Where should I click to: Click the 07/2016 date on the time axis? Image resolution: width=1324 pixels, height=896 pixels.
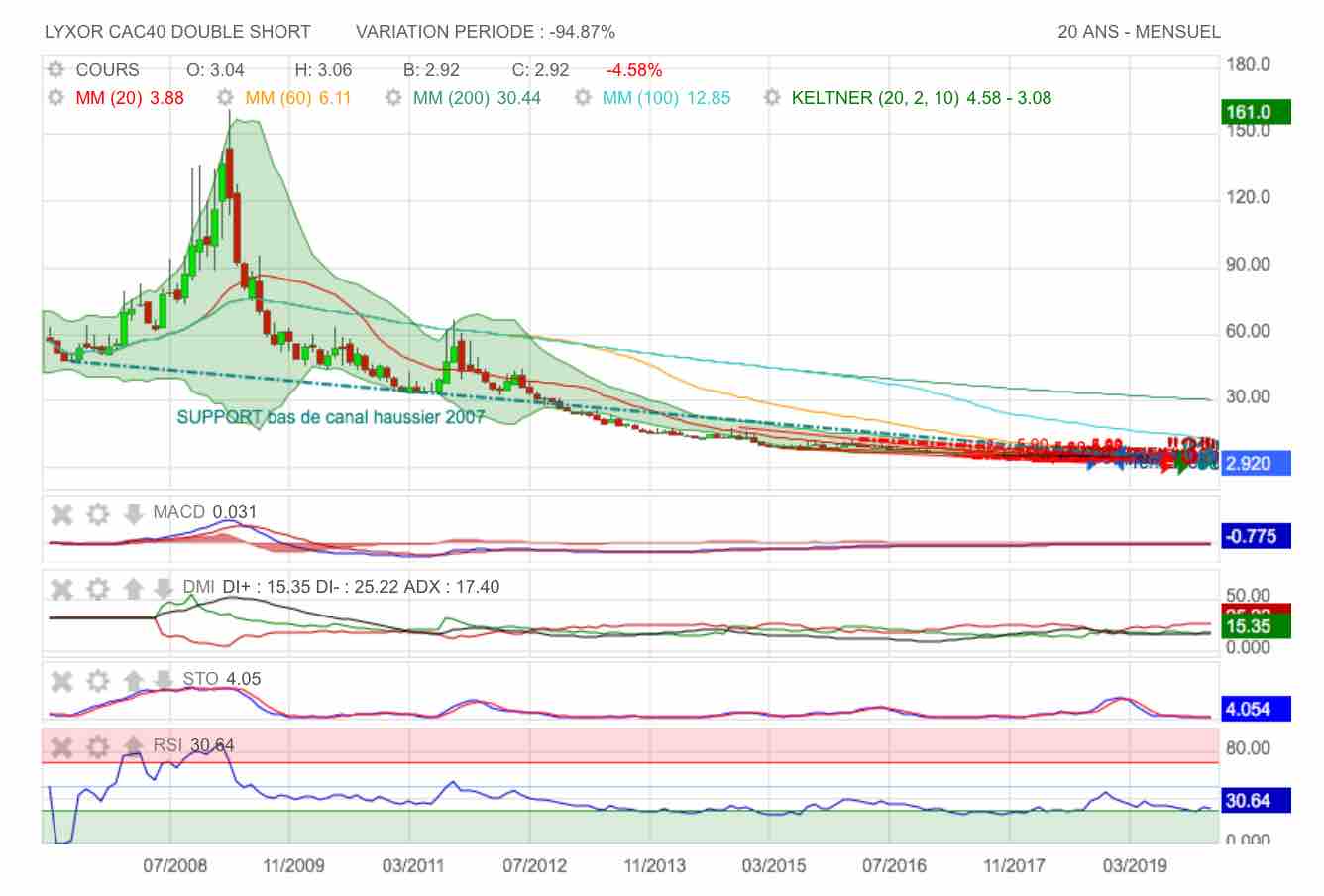tap(894, 865)
